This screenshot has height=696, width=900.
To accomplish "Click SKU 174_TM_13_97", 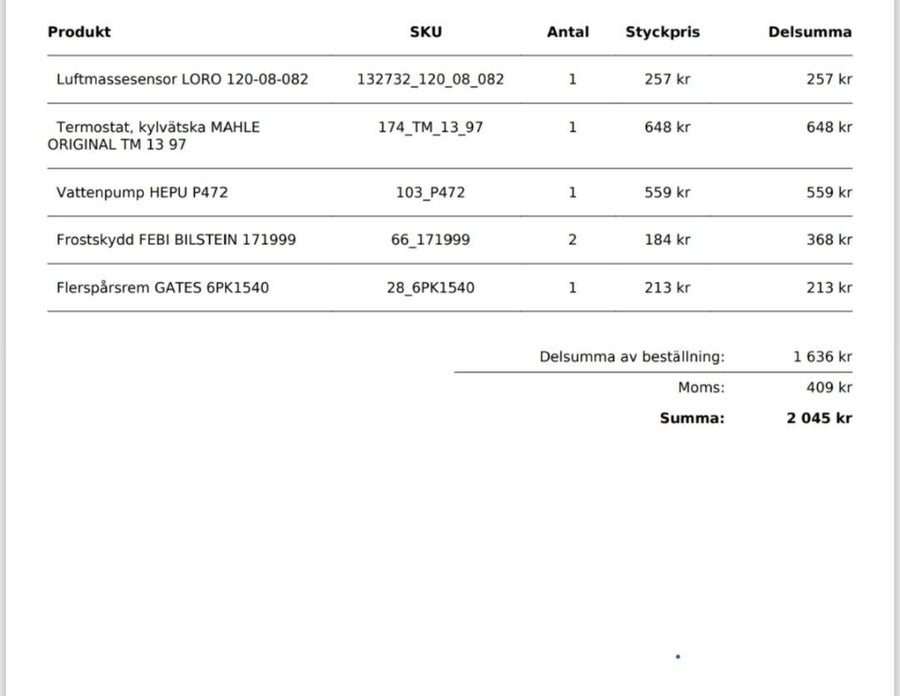I will click(430, 127).
